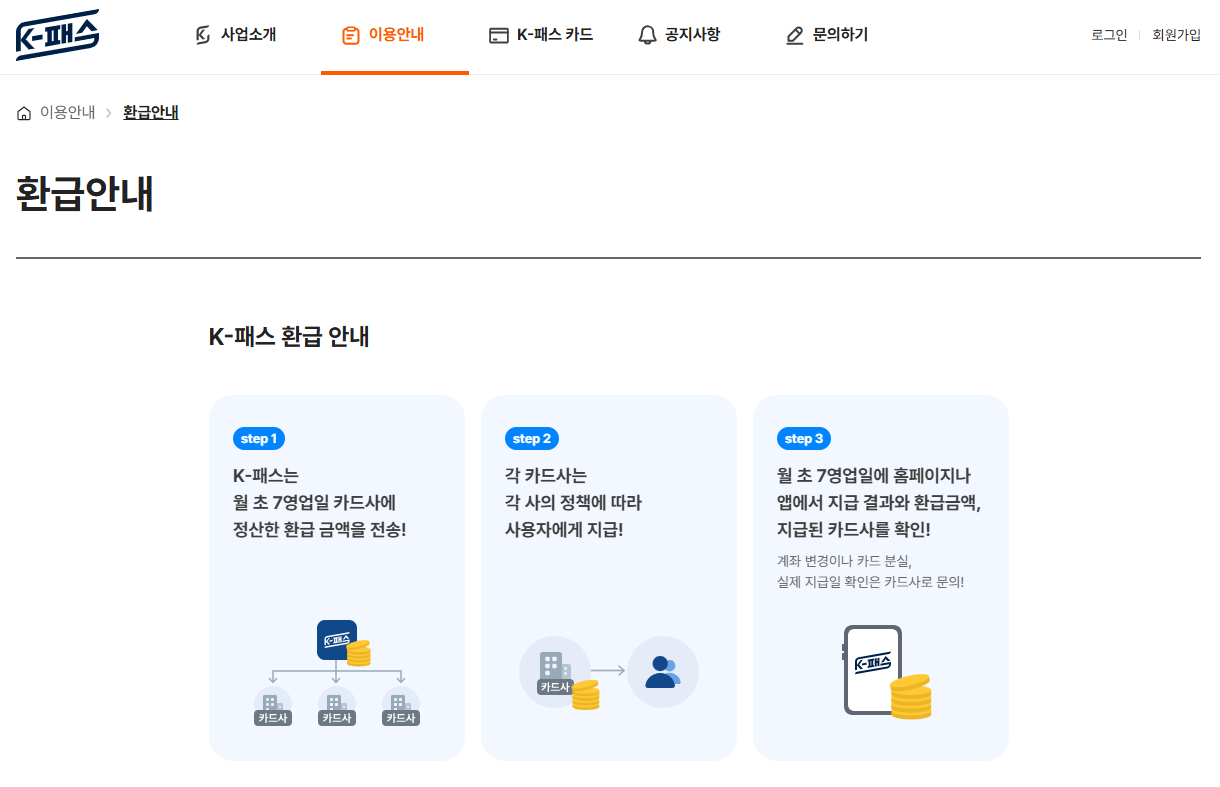Click 환급안내 breadcrumb link

151,112
